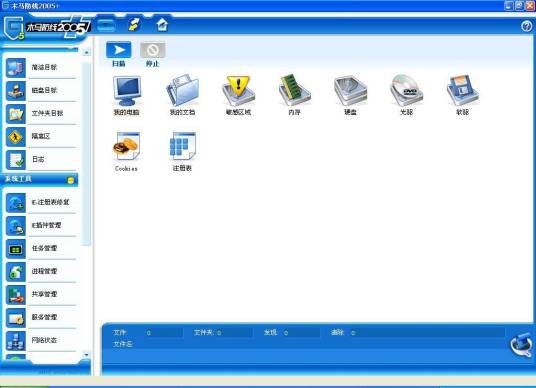Choose the 敏感区域 warning-sign target

click(238, 95)
